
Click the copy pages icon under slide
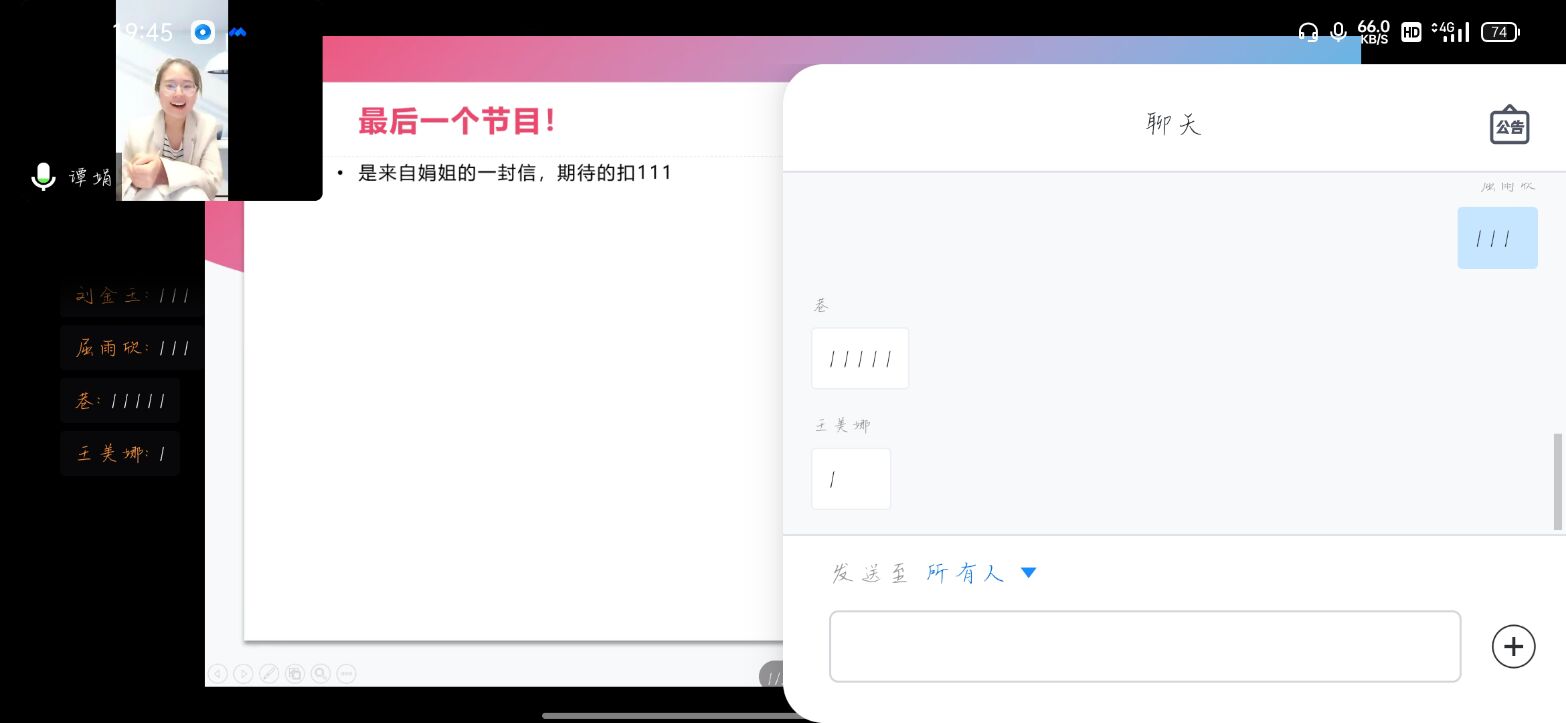click(295, 674)
